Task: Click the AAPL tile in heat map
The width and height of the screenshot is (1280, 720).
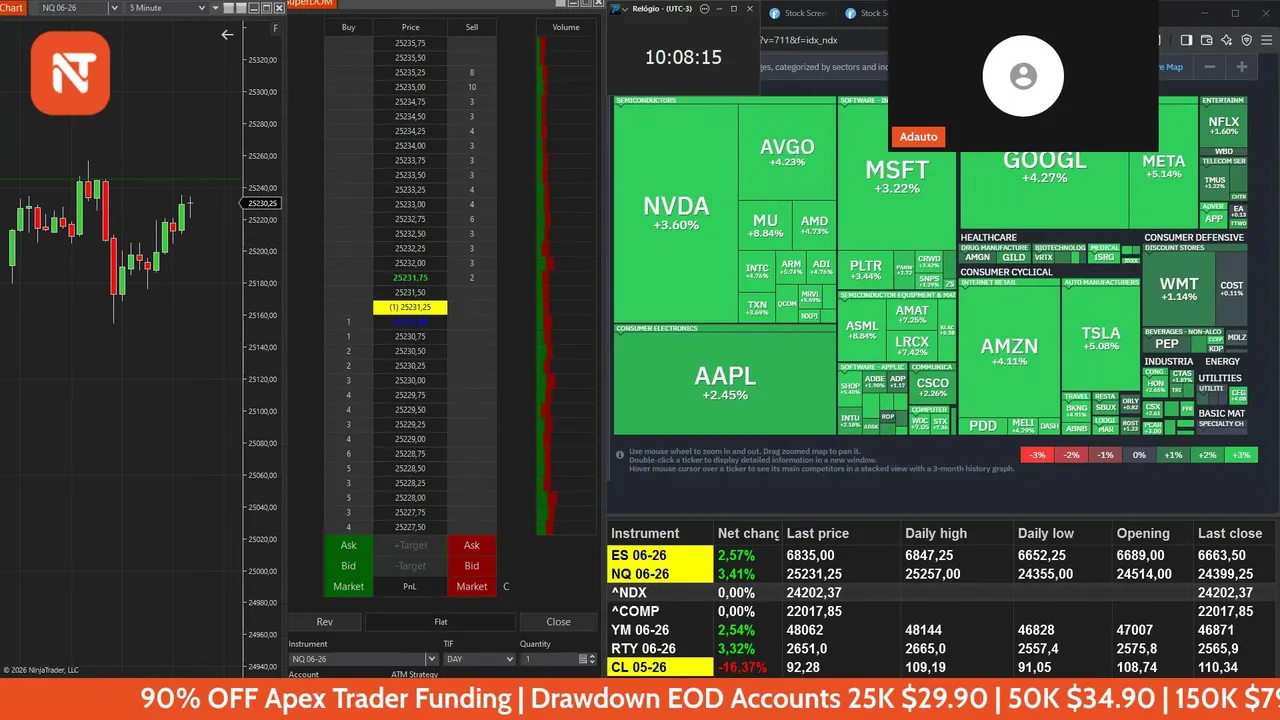Action: 725,383
